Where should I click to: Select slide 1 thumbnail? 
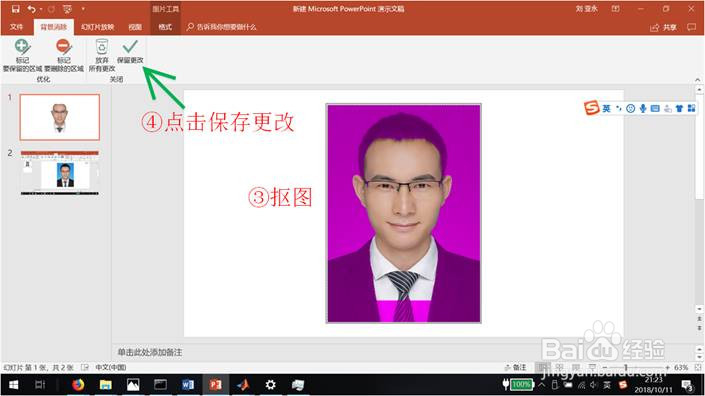(x=59, y=117)
